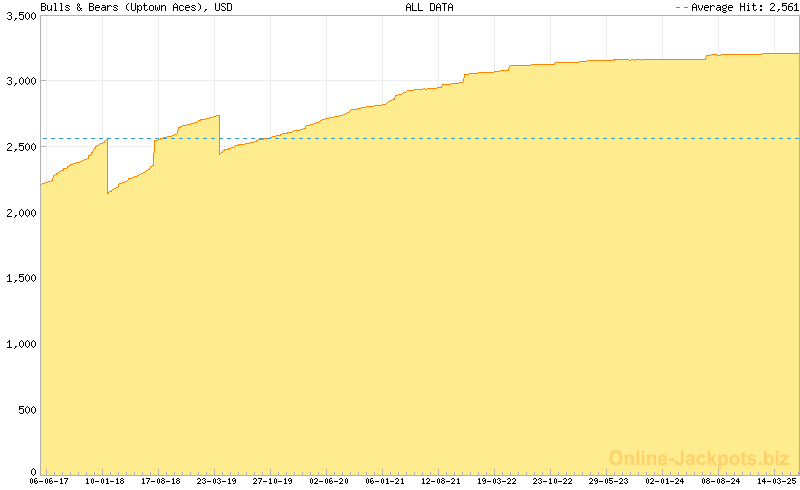Click the 1,000 y-axis value
The image size is (800, 490).
click(x=18, y=343)
